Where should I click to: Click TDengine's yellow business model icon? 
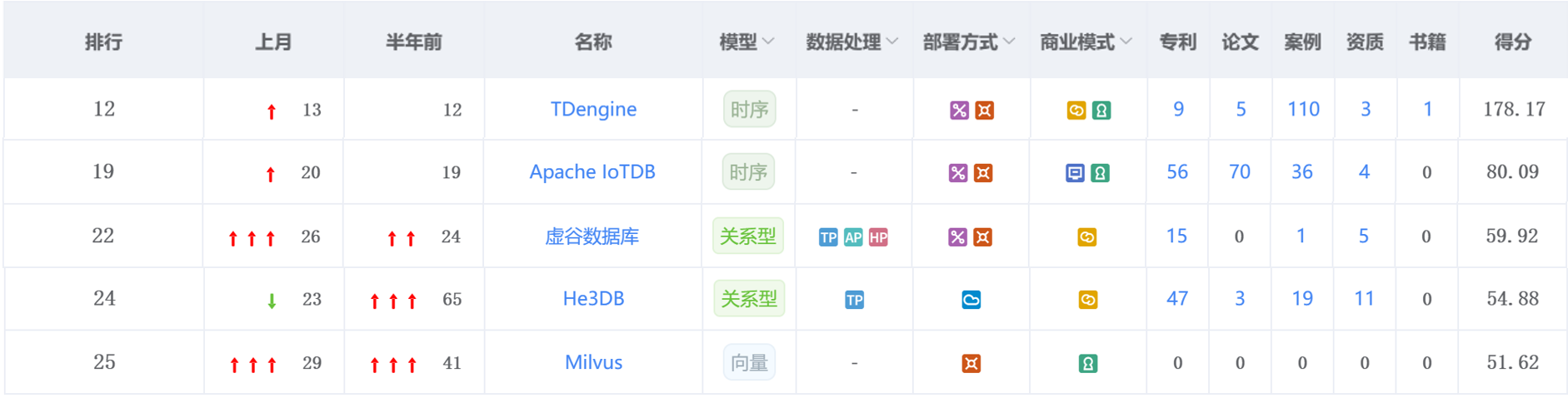(x=1076, y=110)
